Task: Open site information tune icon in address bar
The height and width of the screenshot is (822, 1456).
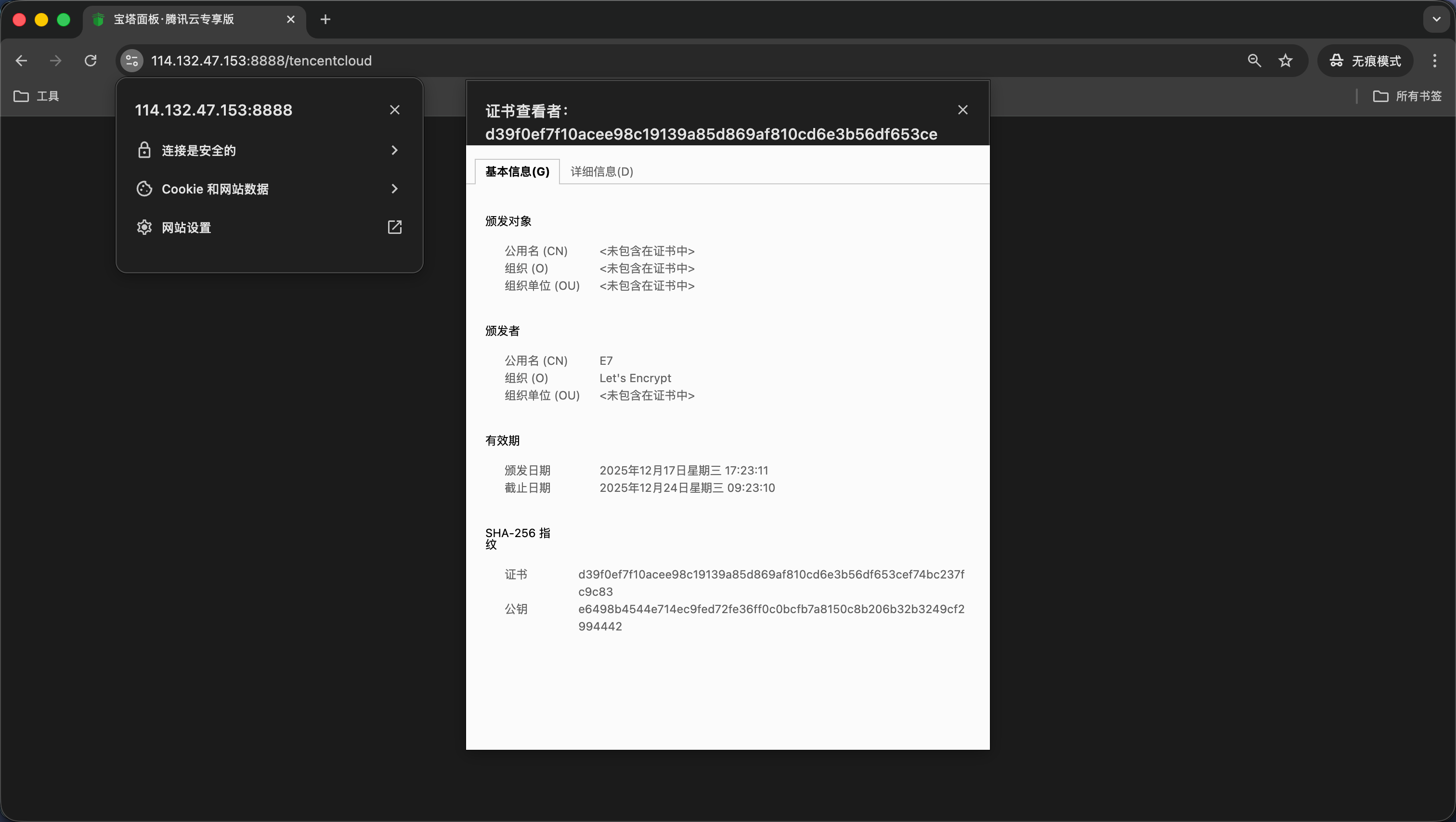Action: 131,61
